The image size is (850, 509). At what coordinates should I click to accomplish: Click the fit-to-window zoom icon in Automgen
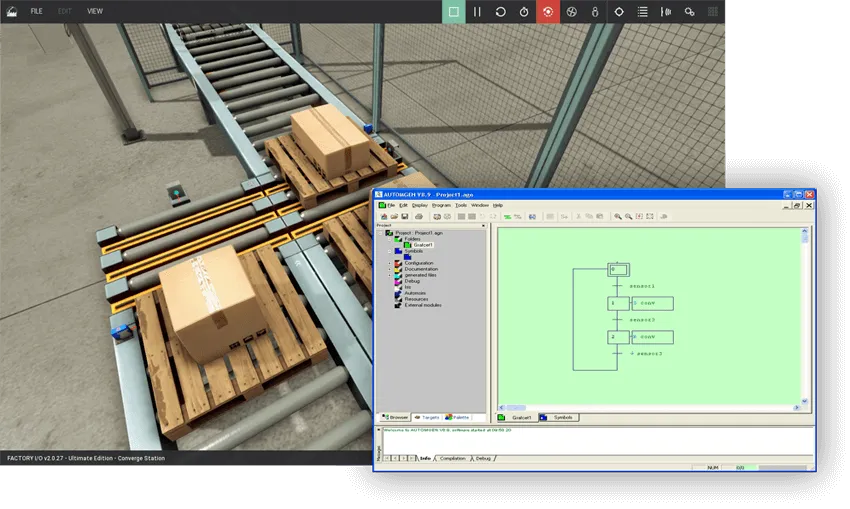pos(649,216)
